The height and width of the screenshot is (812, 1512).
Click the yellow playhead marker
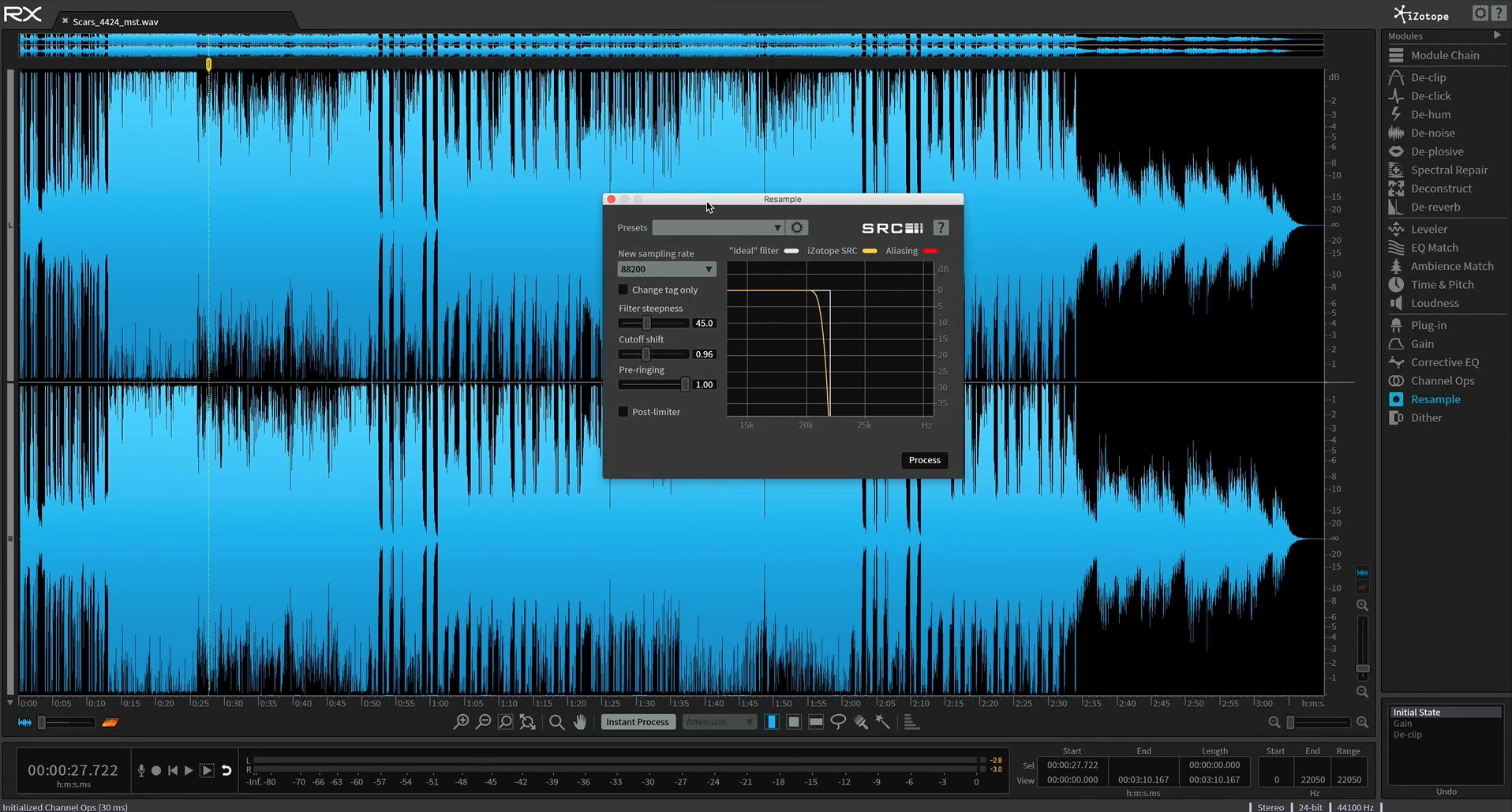pos(208,65)
